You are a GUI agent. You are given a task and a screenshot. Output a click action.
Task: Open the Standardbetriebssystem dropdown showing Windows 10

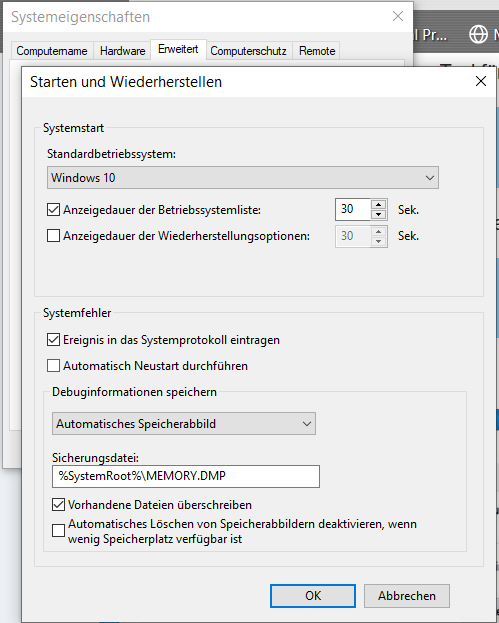243,178
